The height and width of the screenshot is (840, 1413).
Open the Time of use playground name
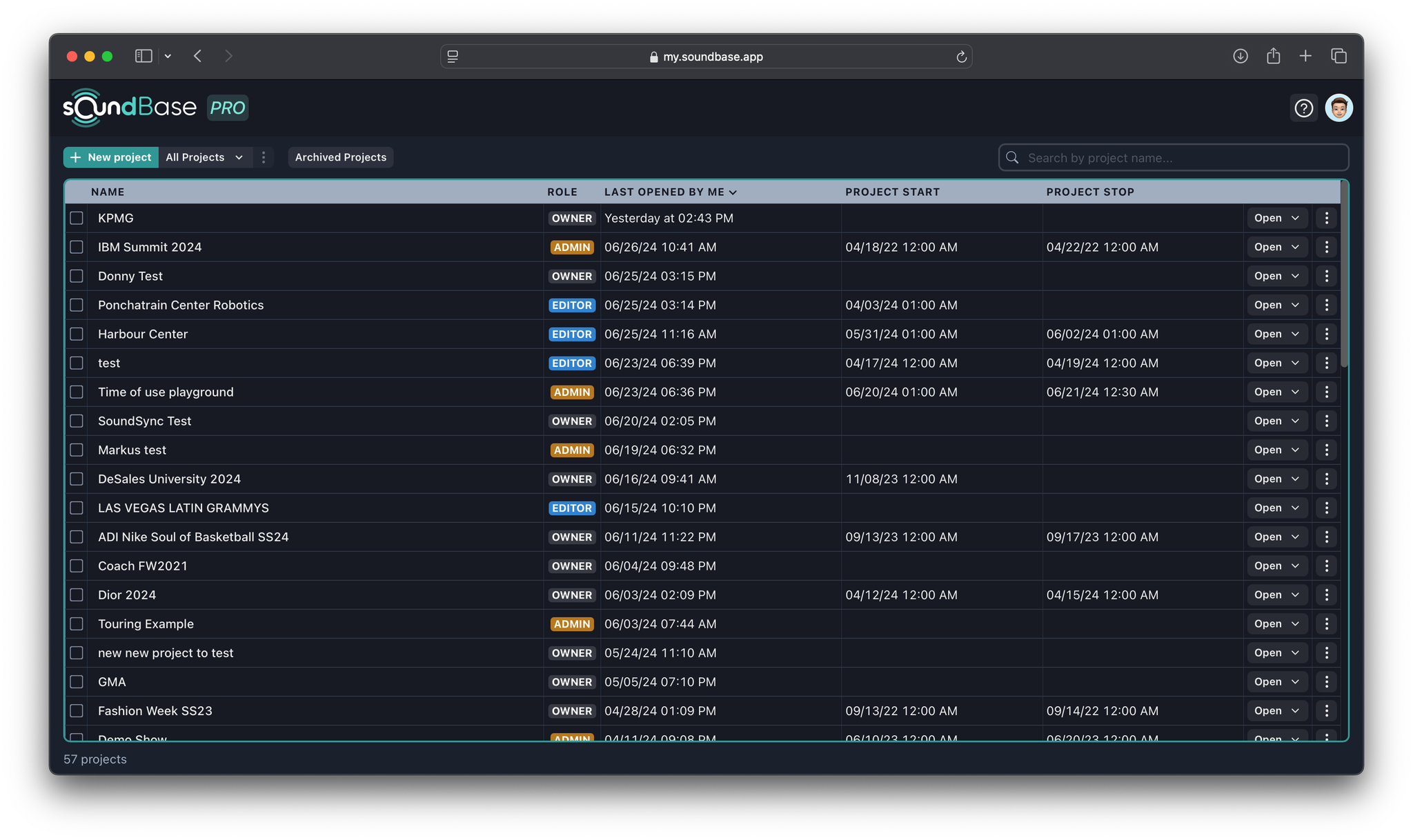pos(166,392)
